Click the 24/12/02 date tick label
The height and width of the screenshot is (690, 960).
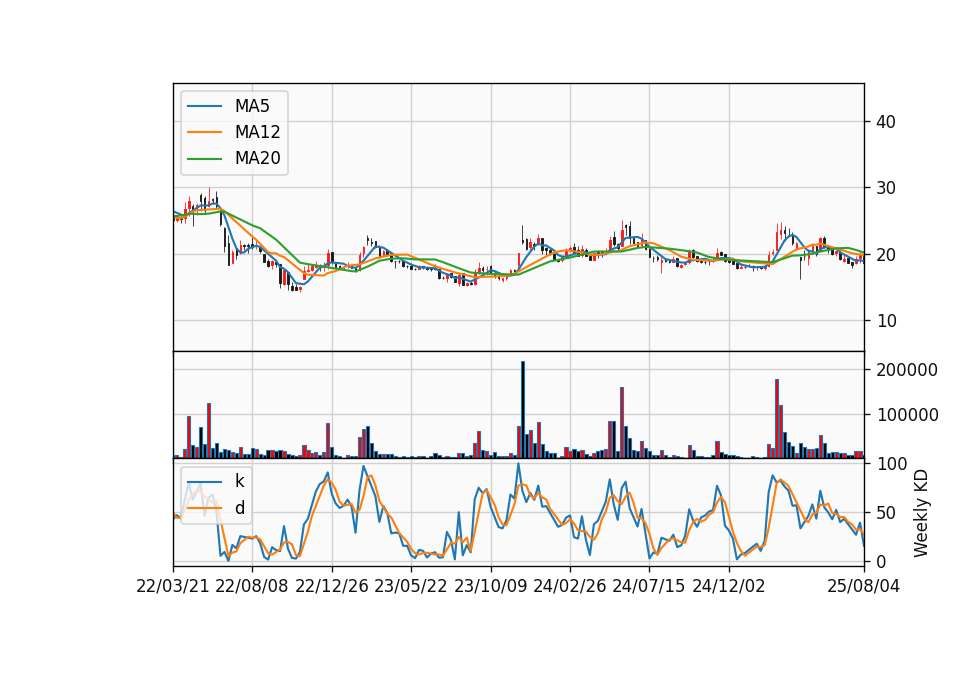click(x=729, y=586)
